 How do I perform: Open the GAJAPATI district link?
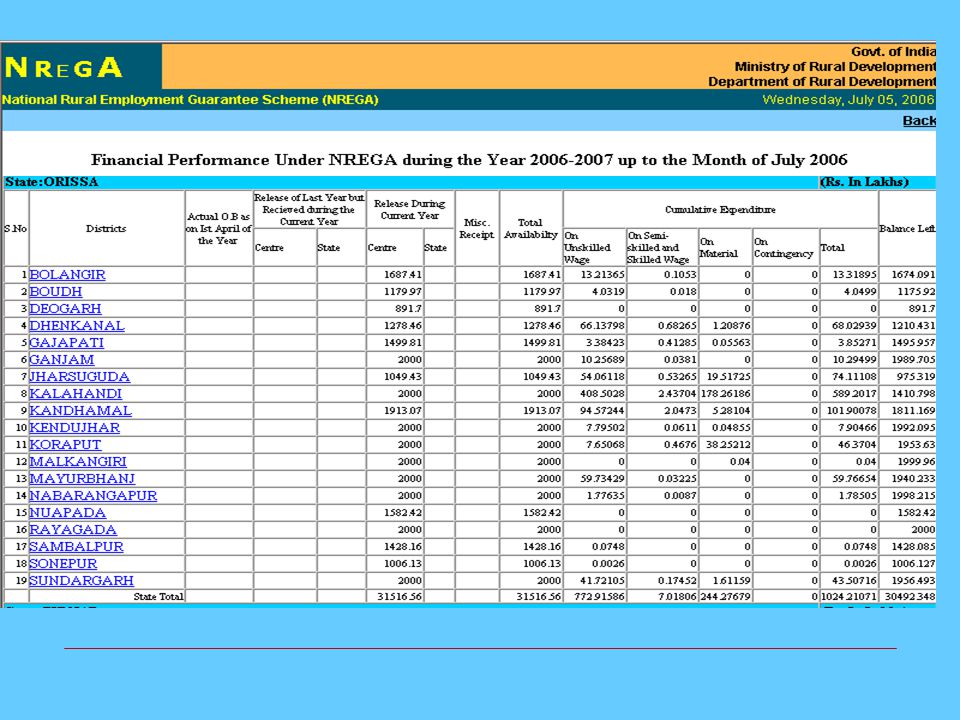67,343
